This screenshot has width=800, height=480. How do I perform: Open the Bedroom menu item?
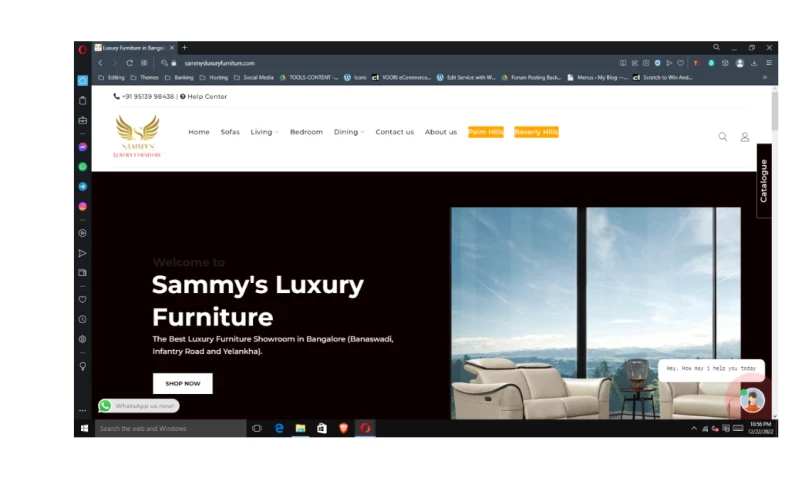click(306, 132)
